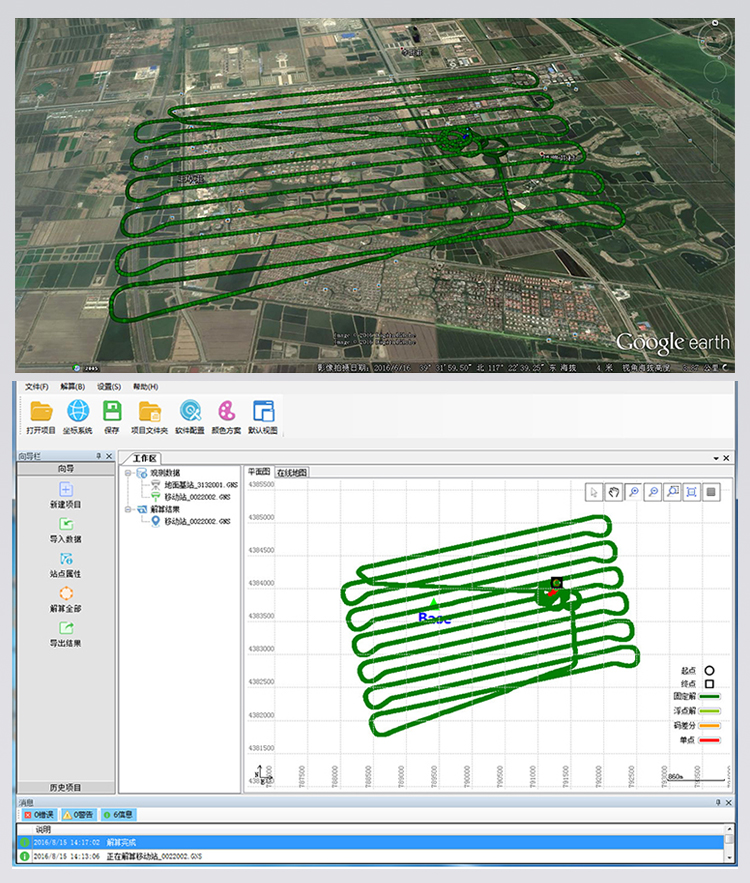Open 软件配置 software configuration icon
Image resolution: width=750 pixels, height=883 pixels.
(190, 411)
